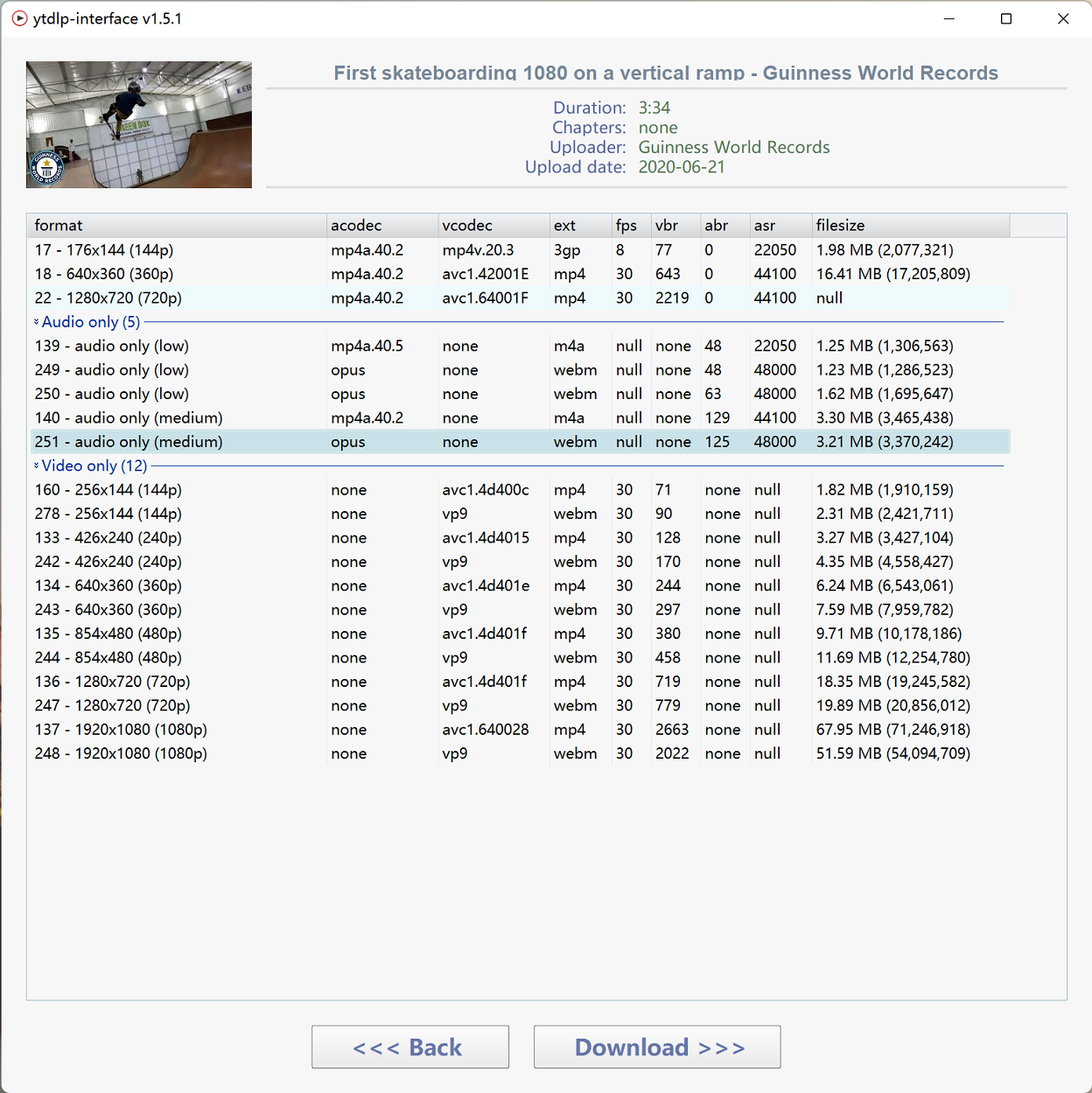Screen dimensions: 1092x1093
Task: Maximize the ytdlp-interface window
Action: pyautogui.click(x=1006, y=18)
